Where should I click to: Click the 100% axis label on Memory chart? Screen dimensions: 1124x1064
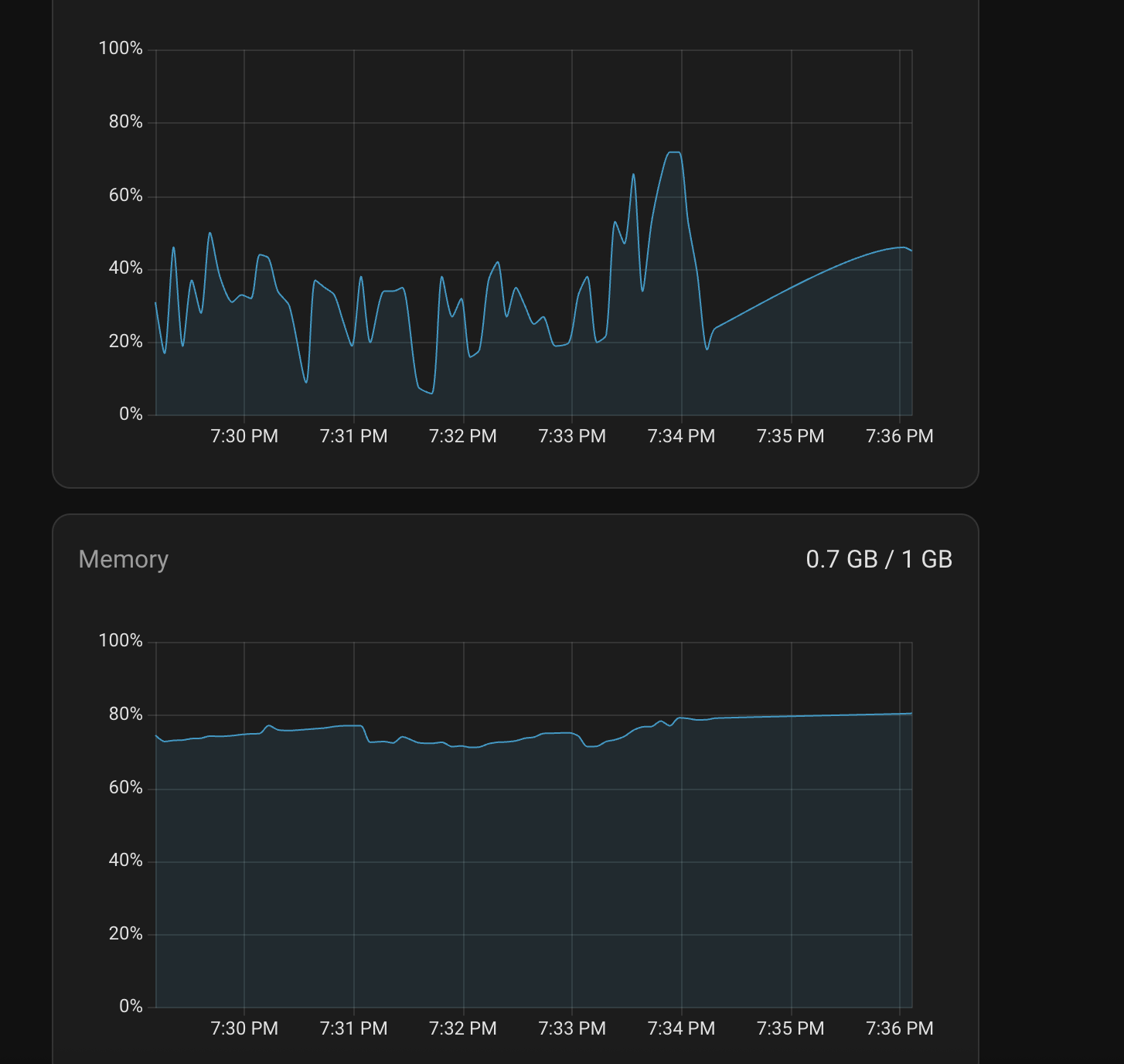[121, 640]
